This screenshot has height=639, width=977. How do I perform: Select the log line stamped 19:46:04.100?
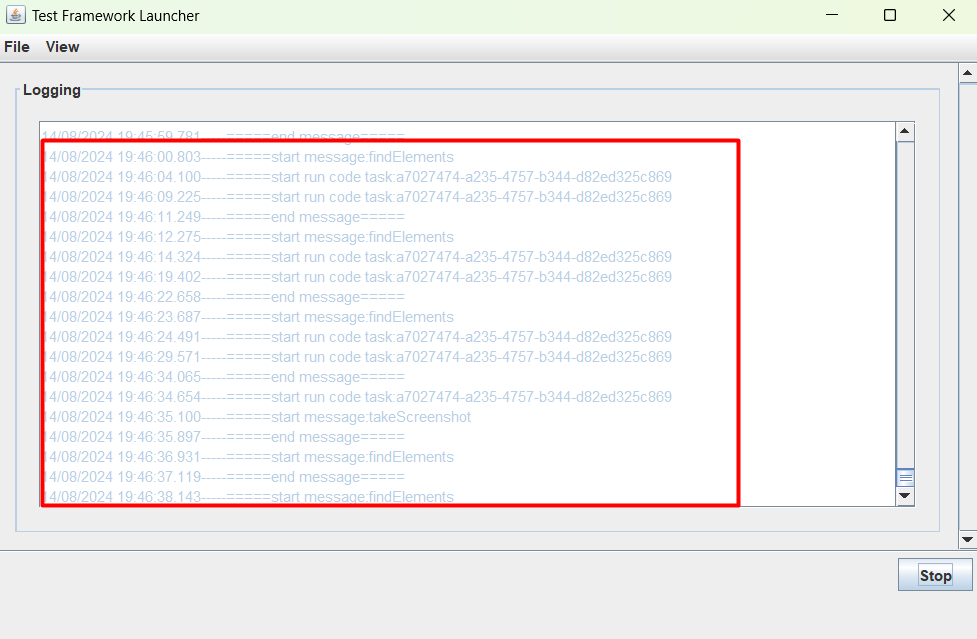(357, 177)
